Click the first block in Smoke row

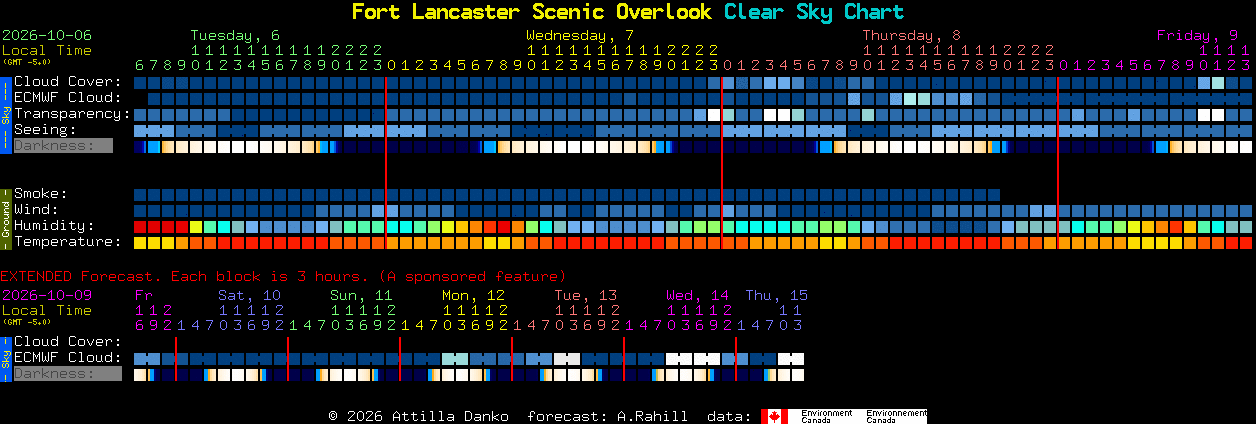click(x=140, y=194)
